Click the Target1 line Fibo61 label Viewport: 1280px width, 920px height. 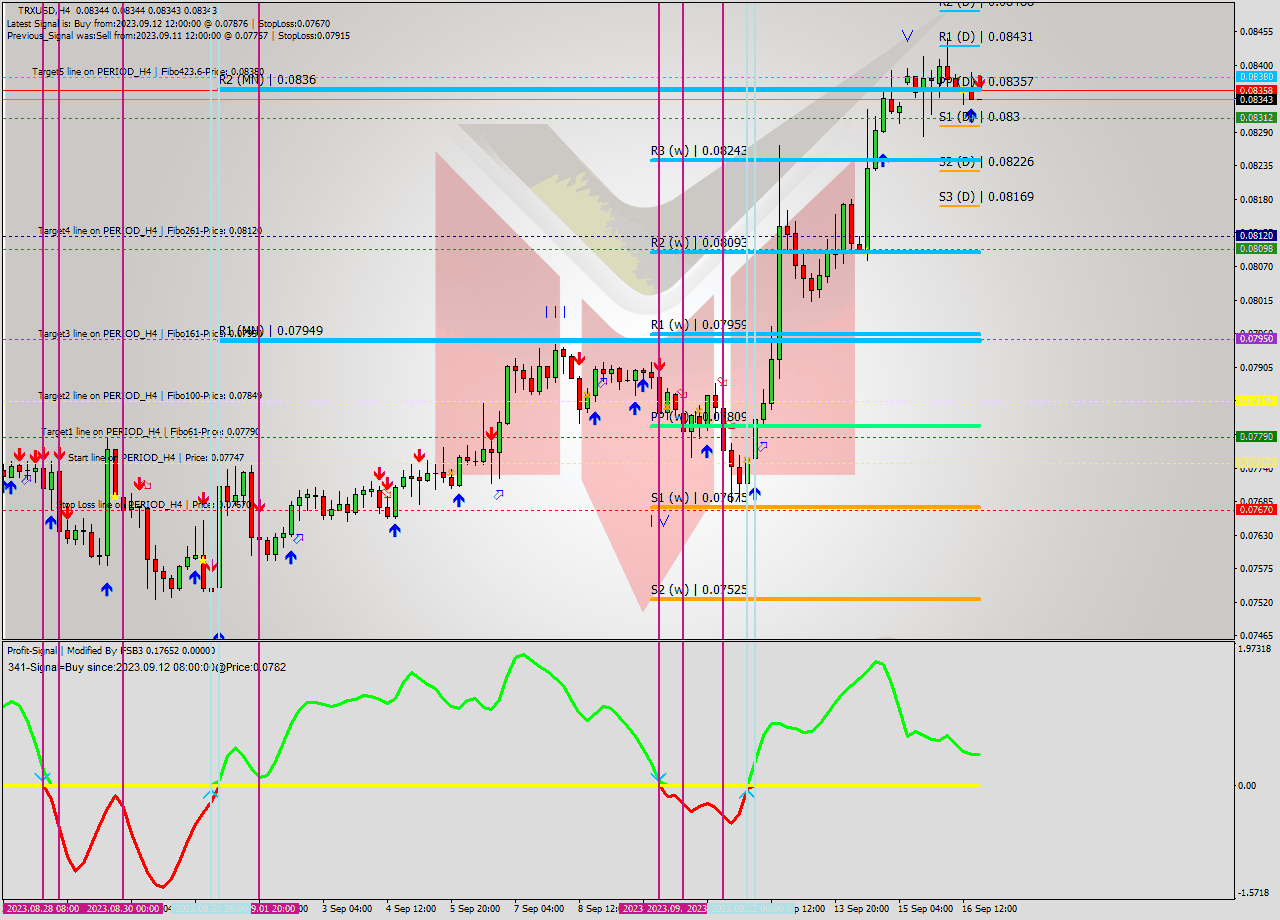tap(150, 432)
